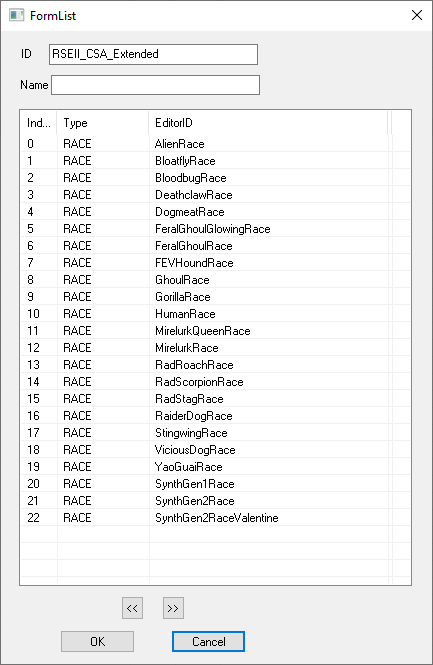
Task: Sort by the Type column header
Action: 103,123
